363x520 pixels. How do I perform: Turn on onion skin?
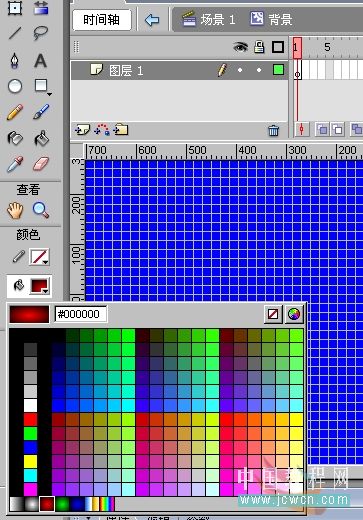322,129
